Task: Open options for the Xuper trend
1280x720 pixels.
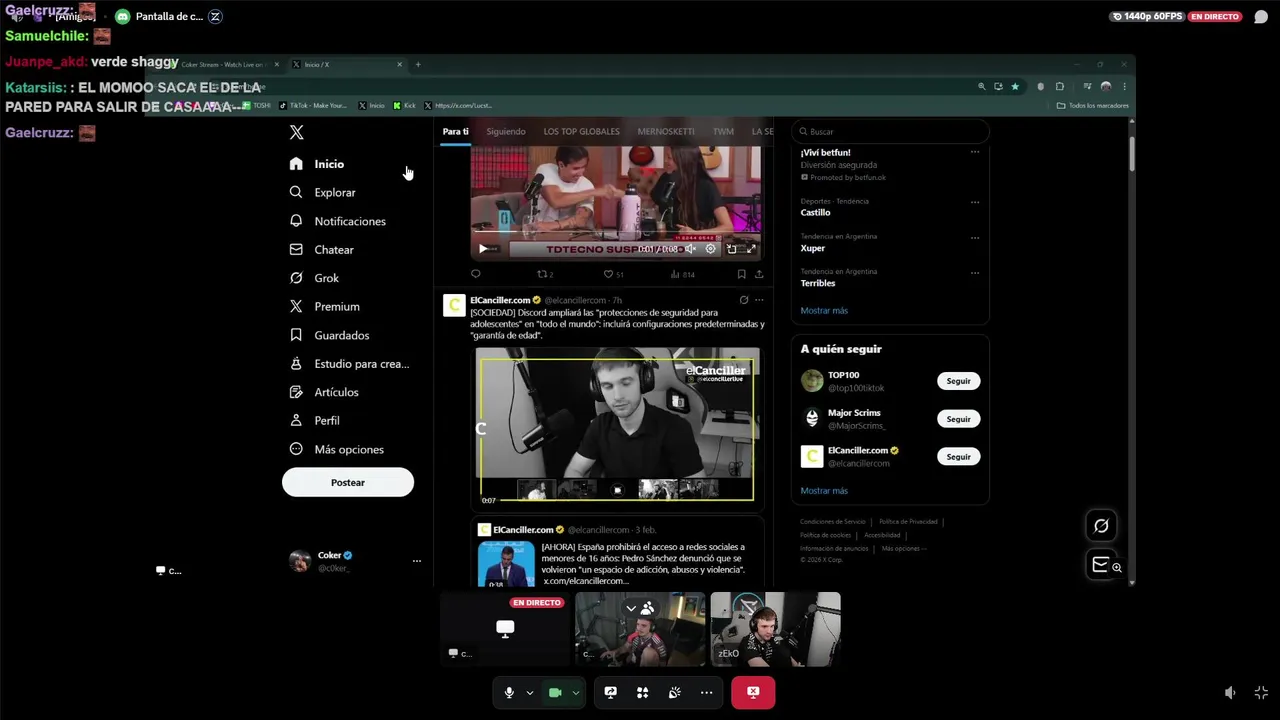Action: pyautogui.click(x=975, y=238)
